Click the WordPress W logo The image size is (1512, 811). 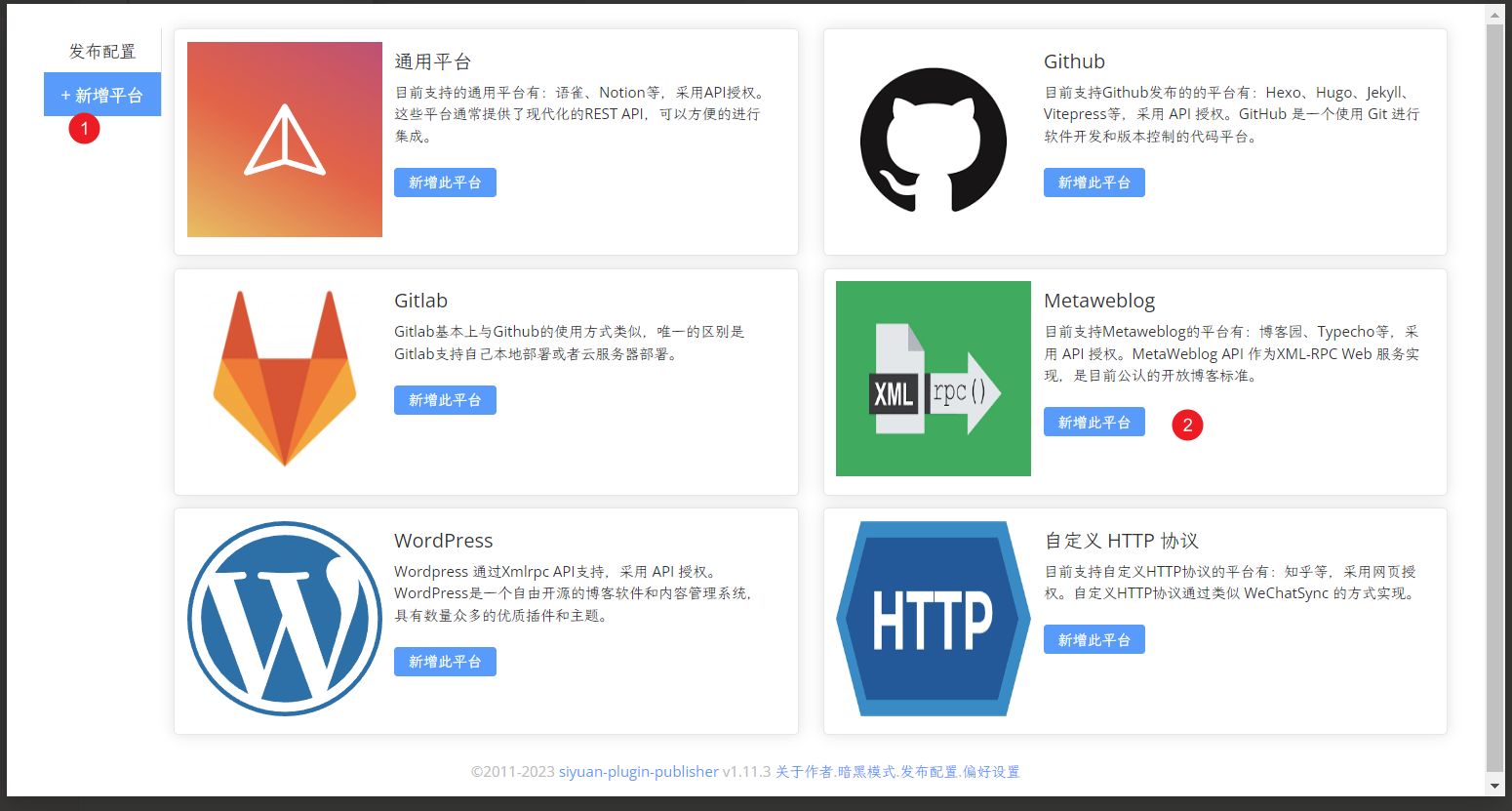pos(285,619)
